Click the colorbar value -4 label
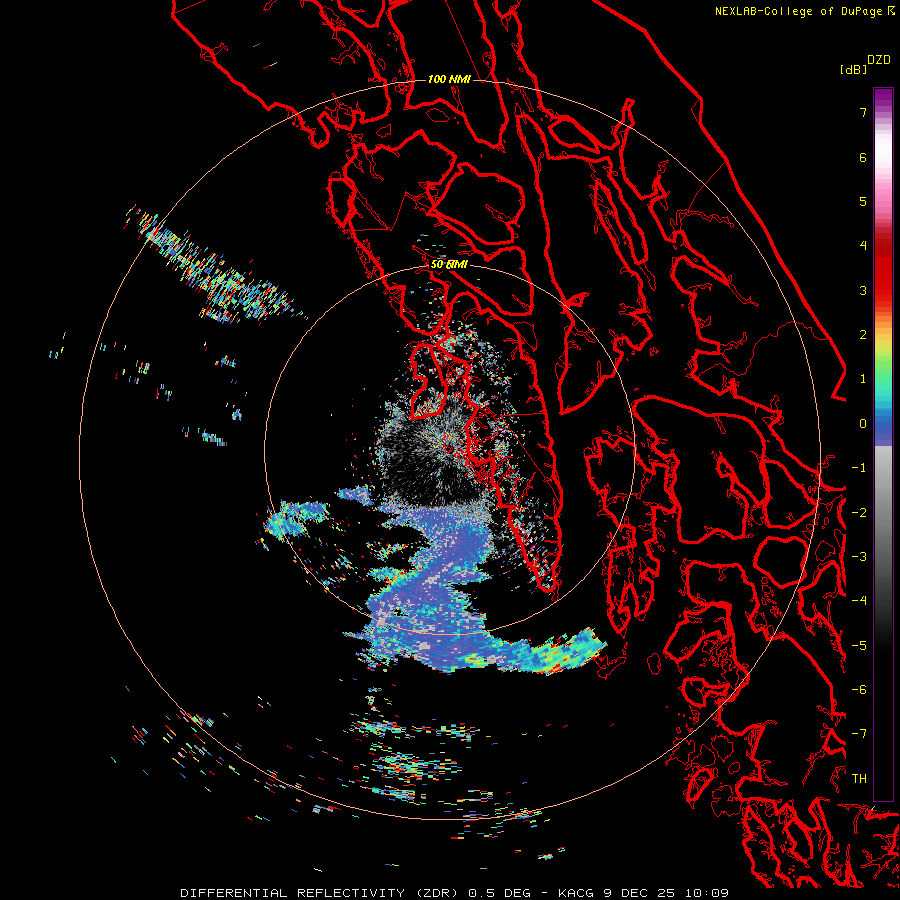The width and height of the screenshot is (900, 900). click(859, 601)
